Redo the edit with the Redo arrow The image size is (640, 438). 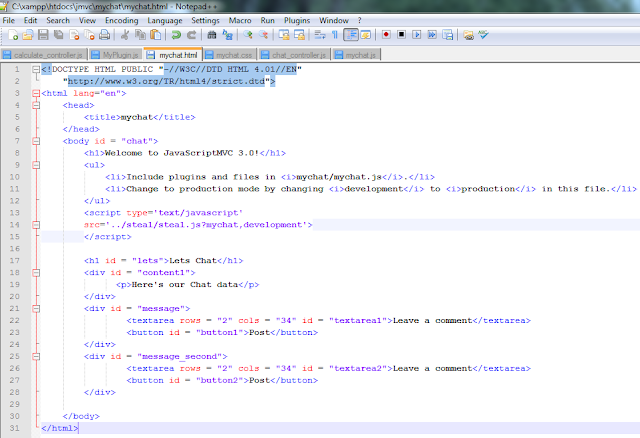(191, 35)
